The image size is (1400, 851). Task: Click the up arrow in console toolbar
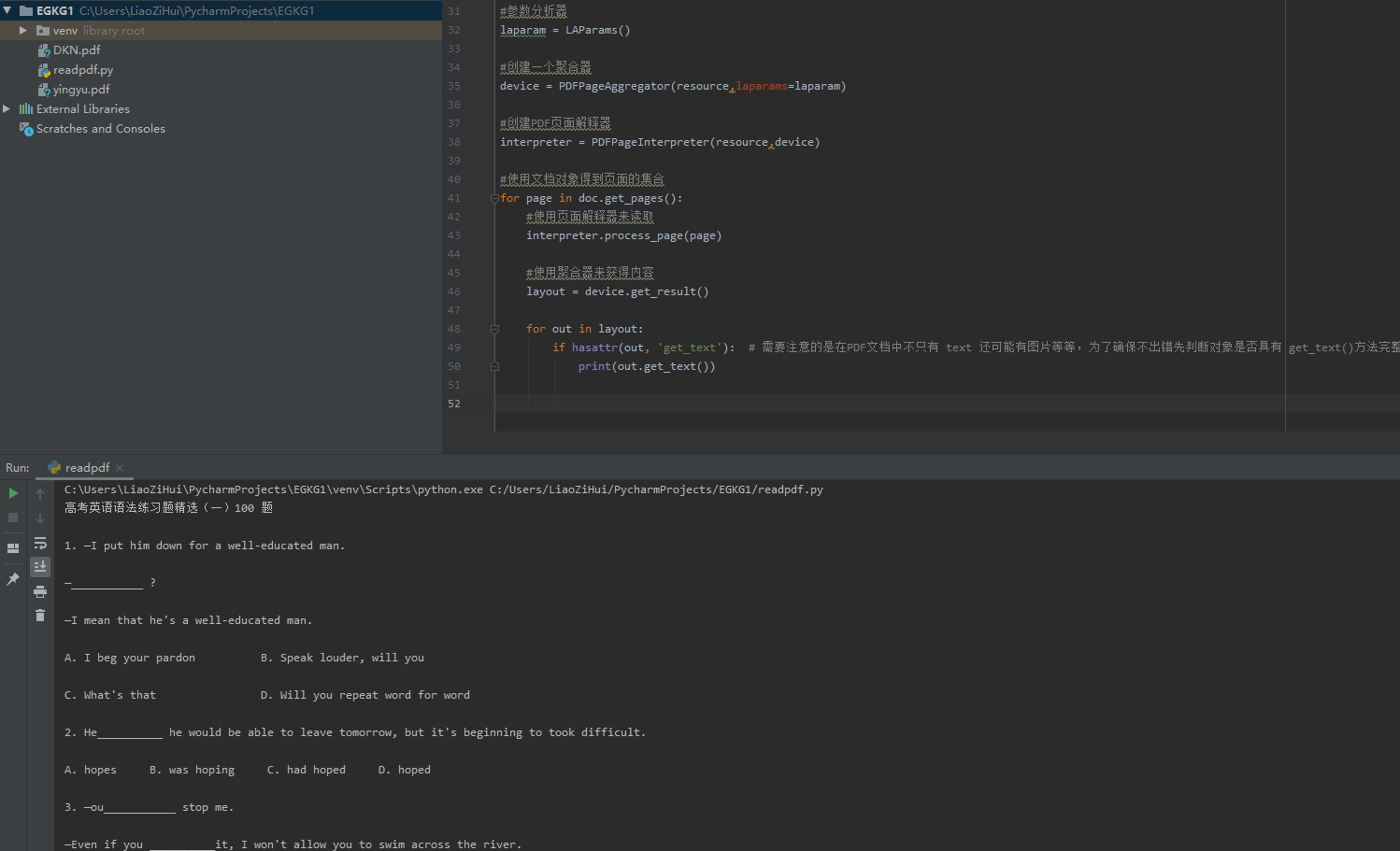[40, 494]
